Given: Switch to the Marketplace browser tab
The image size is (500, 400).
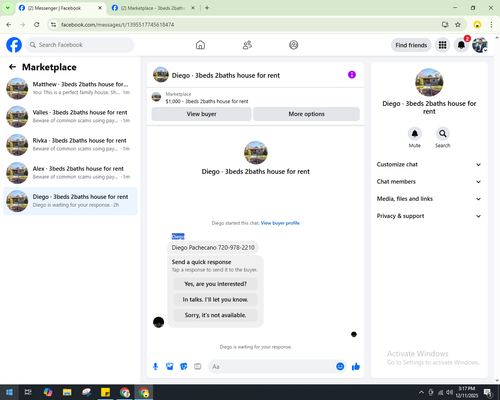Looking at the screenshot, I should [x=153, y=8].
